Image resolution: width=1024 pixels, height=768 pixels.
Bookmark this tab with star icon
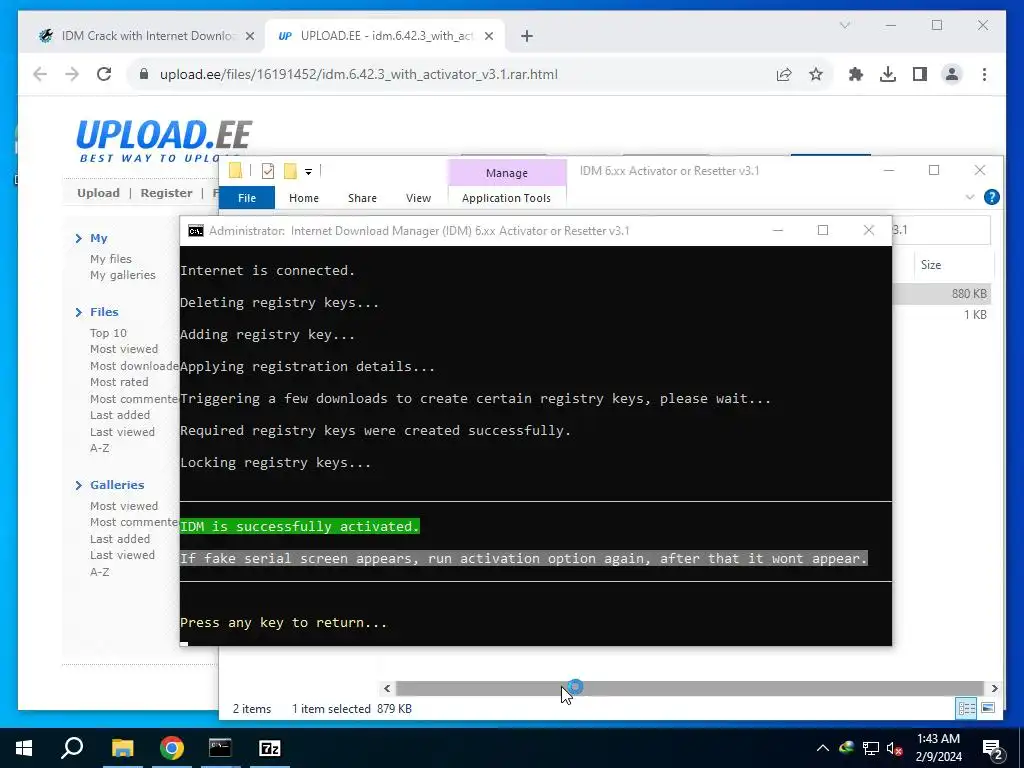816,74
